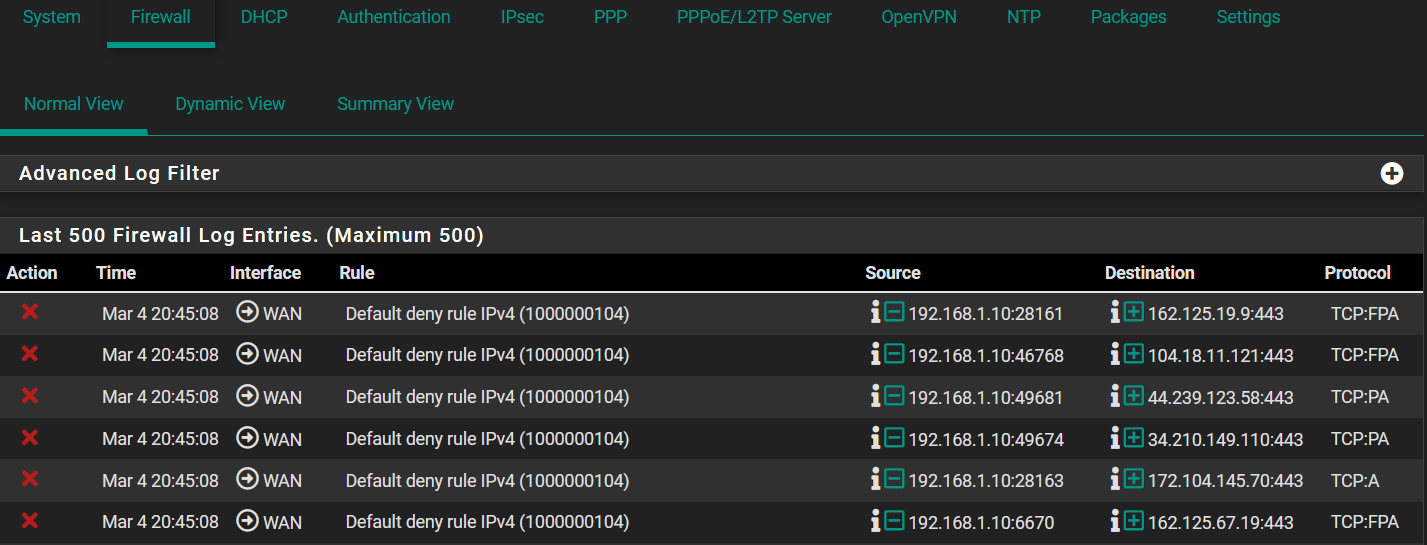1427x545 pixels.
Task: Click the Rule column header
Action: click(x=357, y=273)
